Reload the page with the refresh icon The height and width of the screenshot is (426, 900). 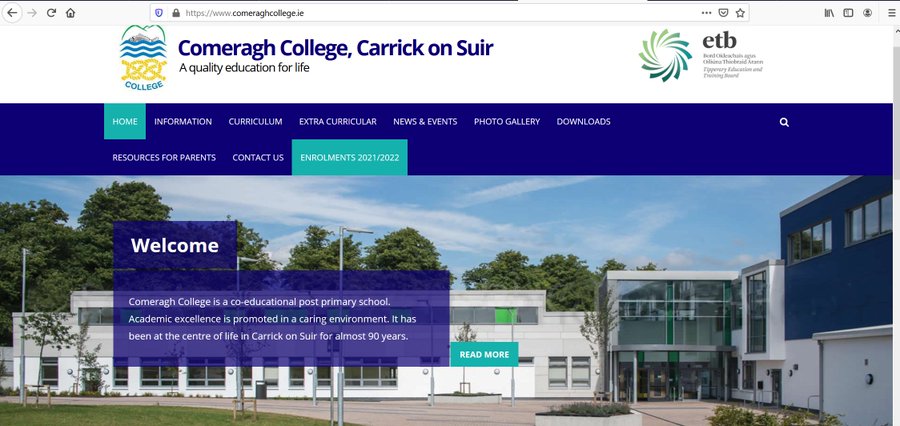pos(51,13)
